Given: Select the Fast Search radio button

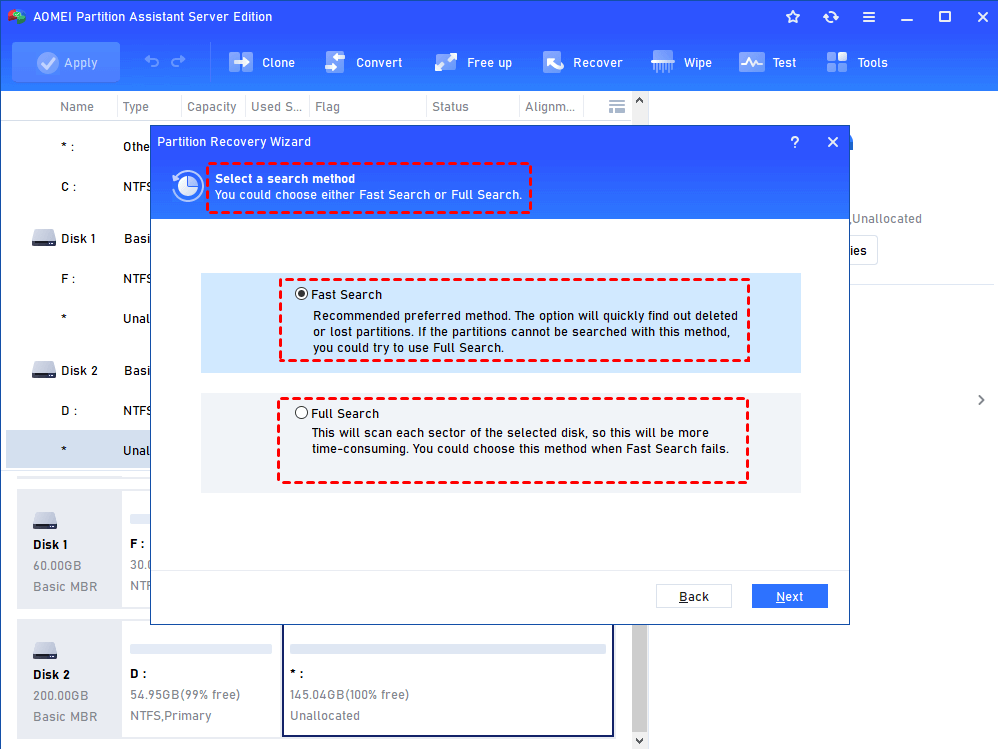Looking at the screenshot, I should click(302, 294).
